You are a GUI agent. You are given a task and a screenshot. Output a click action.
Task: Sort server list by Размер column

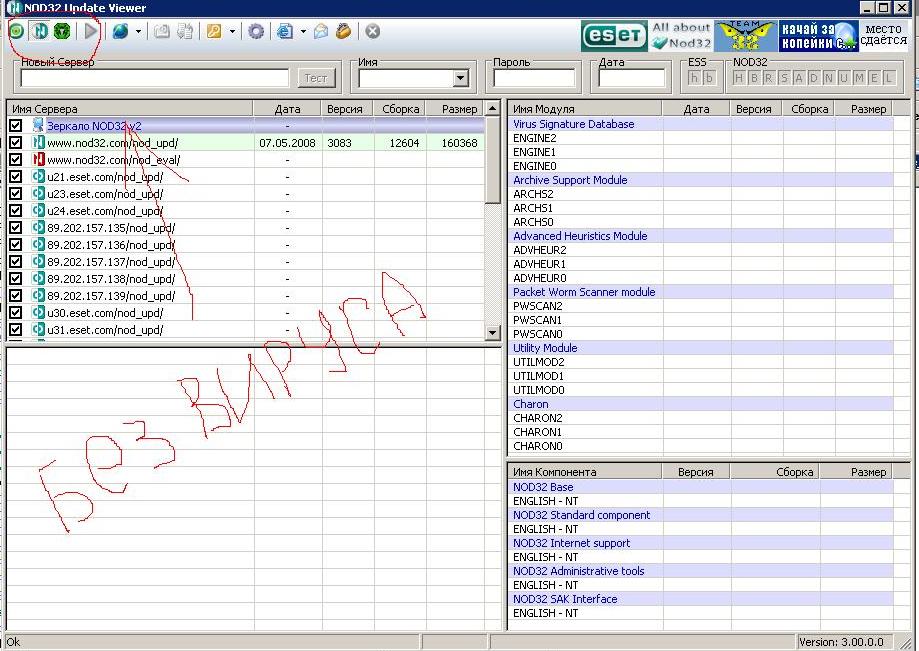[x=455, y=108]
